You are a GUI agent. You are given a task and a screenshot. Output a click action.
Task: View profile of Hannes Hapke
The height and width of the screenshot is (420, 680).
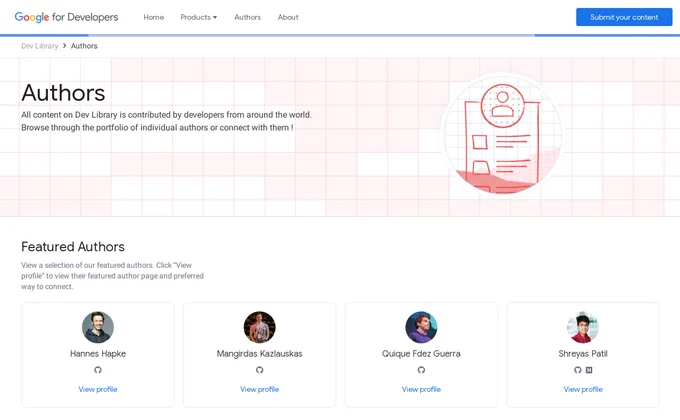98,389
